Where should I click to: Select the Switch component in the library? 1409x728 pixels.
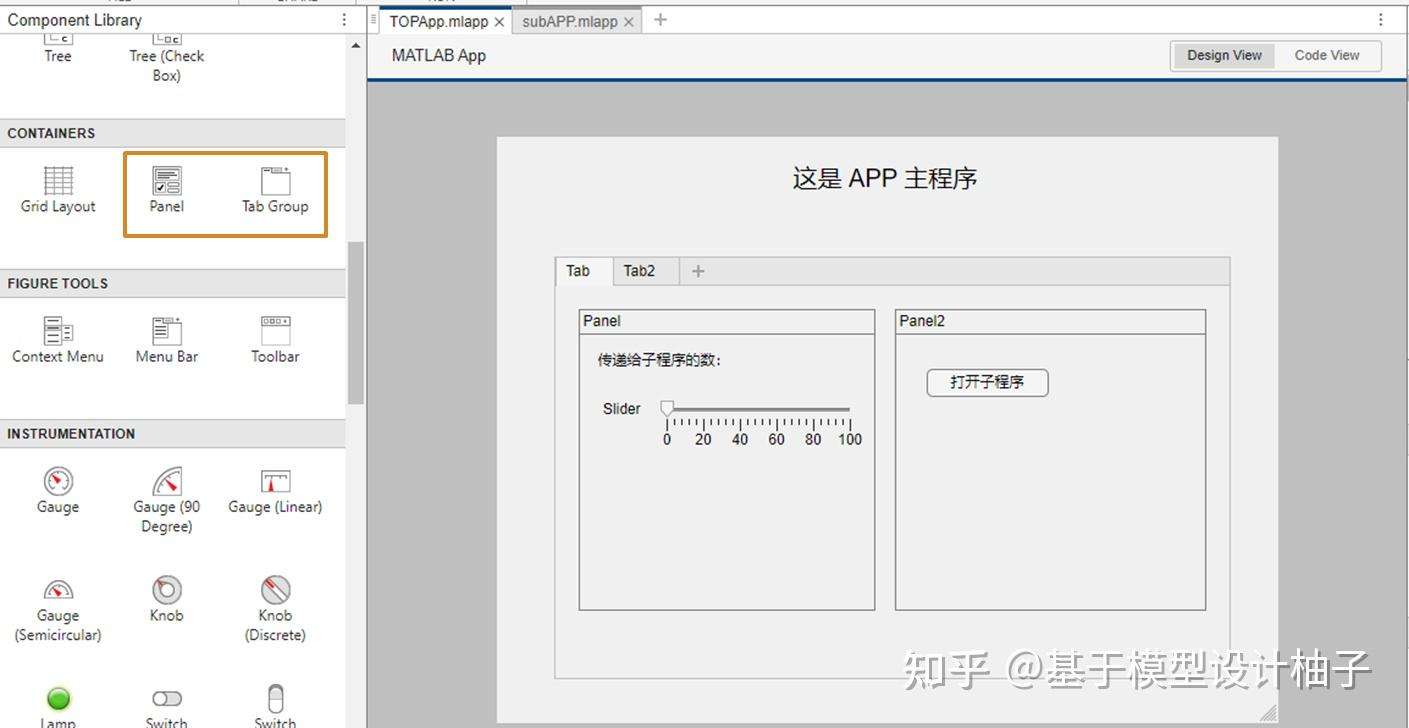[x=165, y=700]
